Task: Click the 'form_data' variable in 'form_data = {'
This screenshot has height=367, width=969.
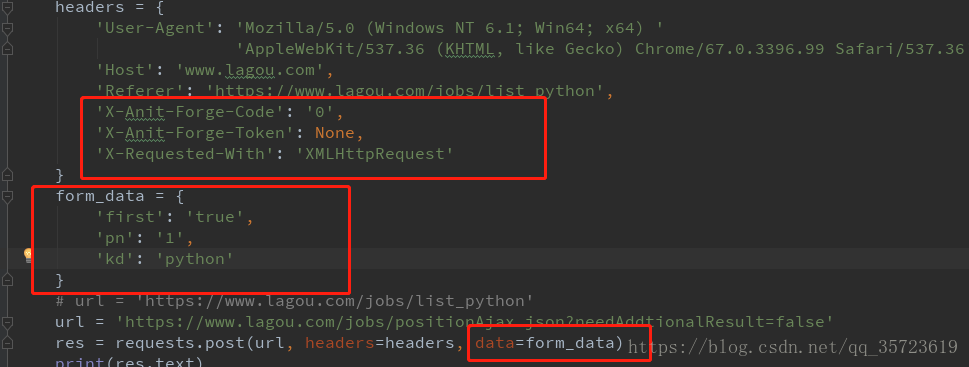Action: tap(100, 196)
